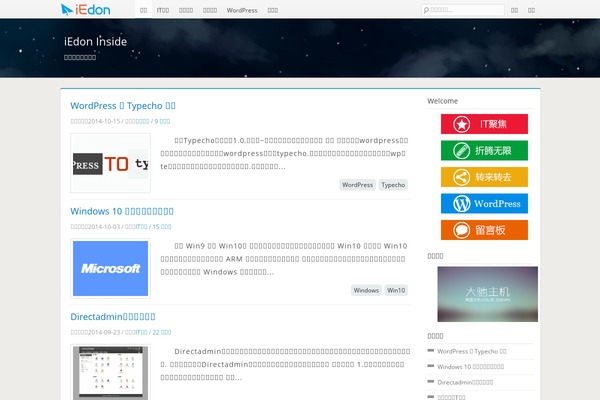This screenshot has height=400, width=600.
Task: Click the orange 留言板 chat button
Action: click(484, 230)
